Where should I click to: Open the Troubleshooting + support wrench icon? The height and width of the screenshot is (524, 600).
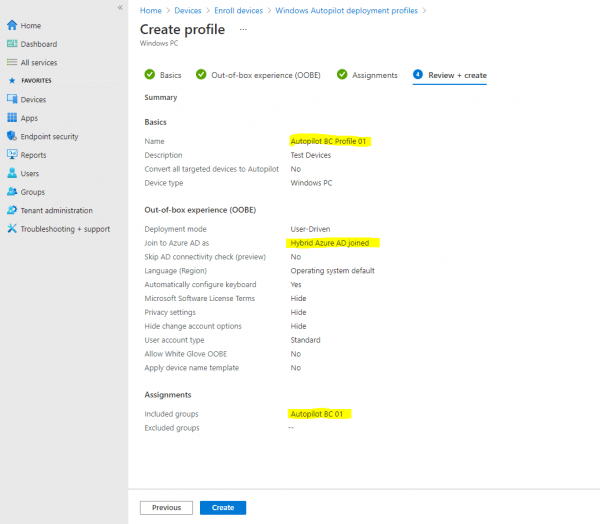12,229
